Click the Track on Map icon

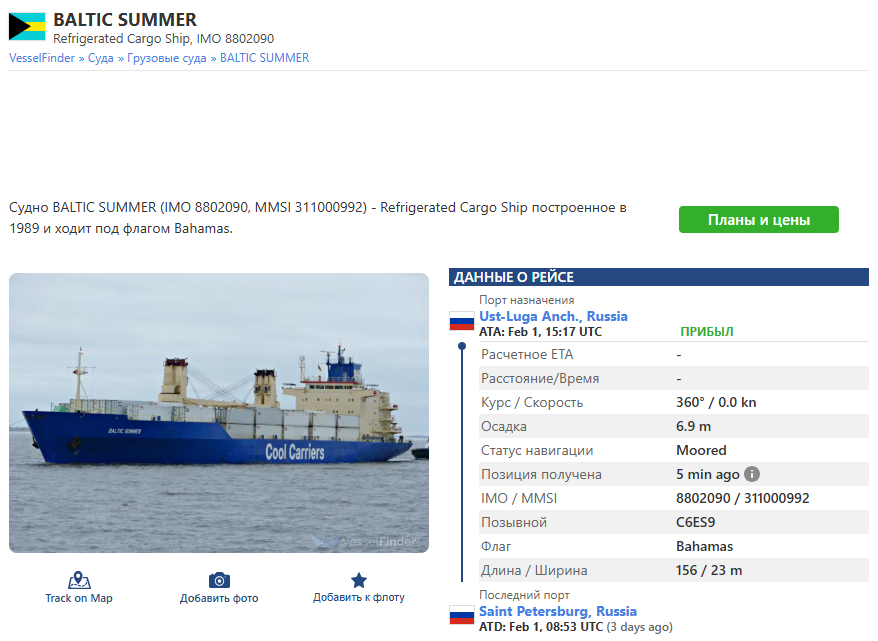[79, 580]
